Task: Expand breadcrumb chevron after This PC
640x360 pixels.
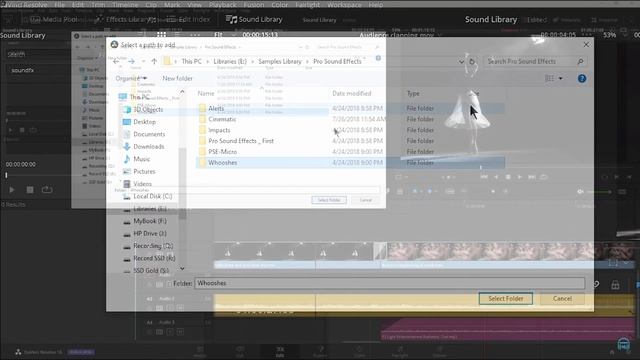Action: (207, 61)
